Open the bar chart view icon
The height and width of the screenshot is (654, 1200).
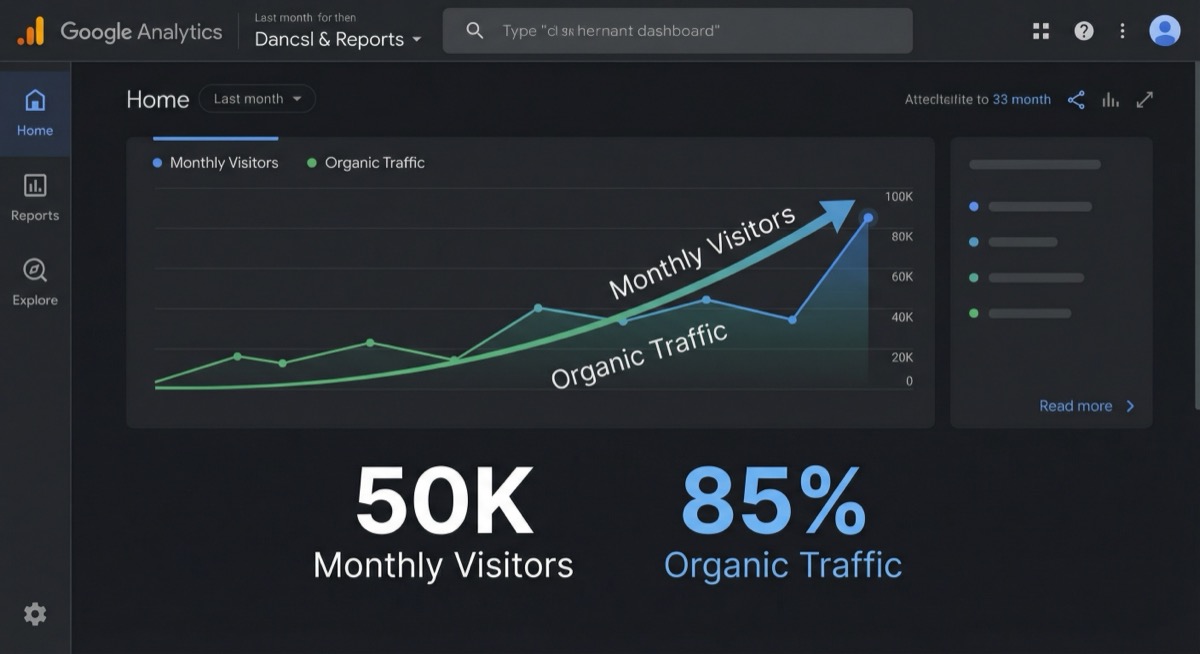click(x=1110, y=99)
